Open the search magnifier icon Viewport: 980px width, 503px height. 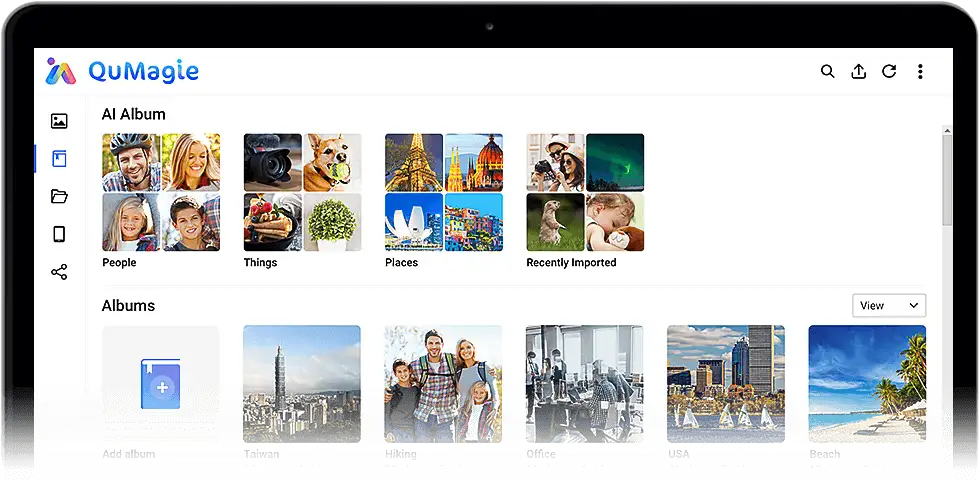[828, 71]
